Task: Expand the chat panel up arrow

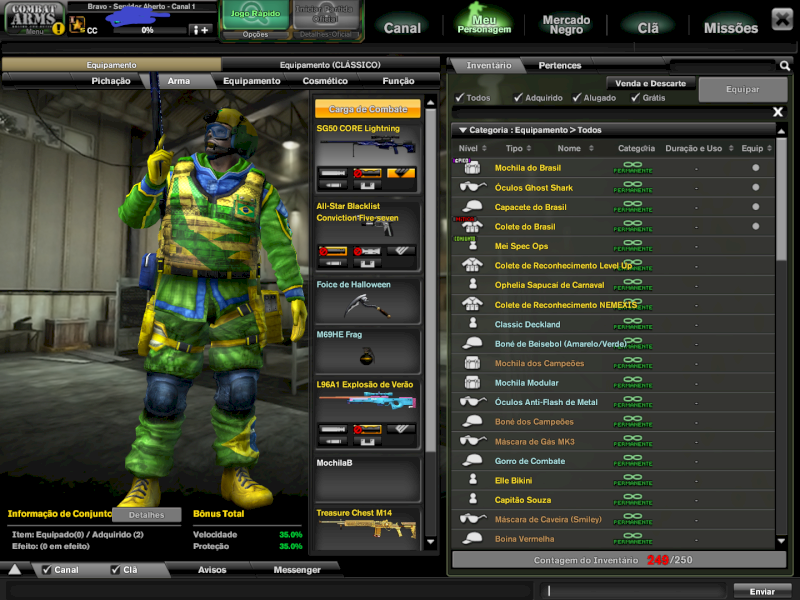Action: pyautogui.click(x=15, y=570)
